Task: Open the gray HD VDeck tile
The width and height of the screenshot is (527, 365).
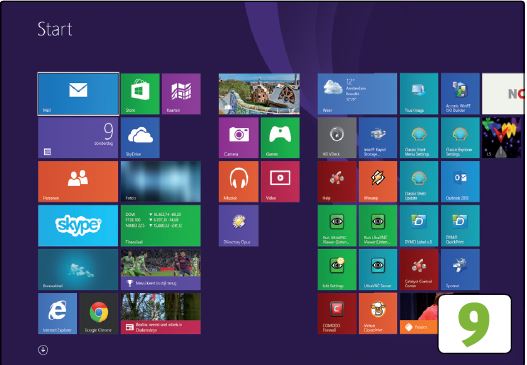Action: tap(337, 138)
